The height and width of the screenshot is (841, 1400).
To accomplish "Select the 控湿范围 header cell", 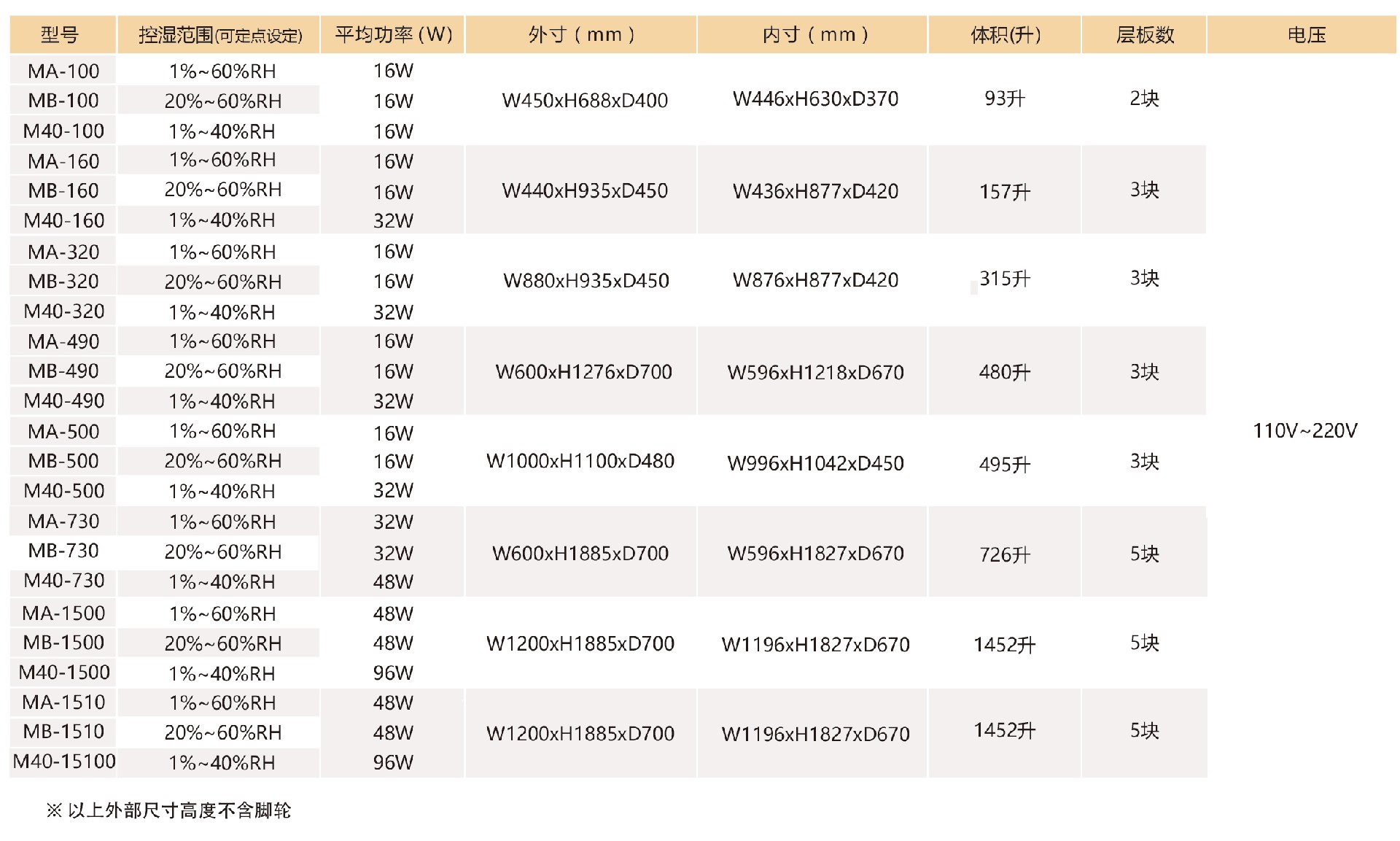I will [219, 35].
